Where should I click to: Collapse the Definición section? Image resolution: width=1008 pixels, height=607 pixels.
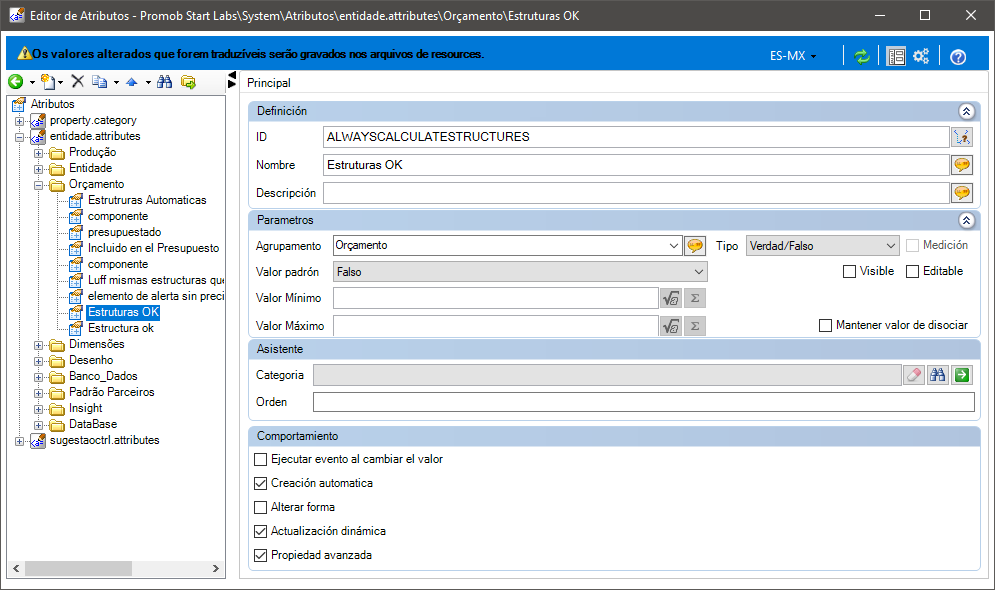coord(966,111)
